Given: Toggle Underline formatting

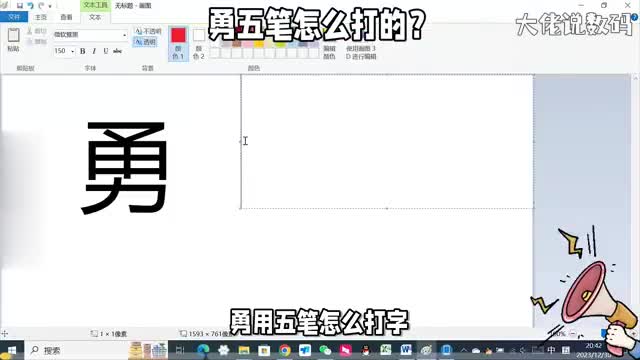Looking at the screenshot, I should (x=105, y=51).
